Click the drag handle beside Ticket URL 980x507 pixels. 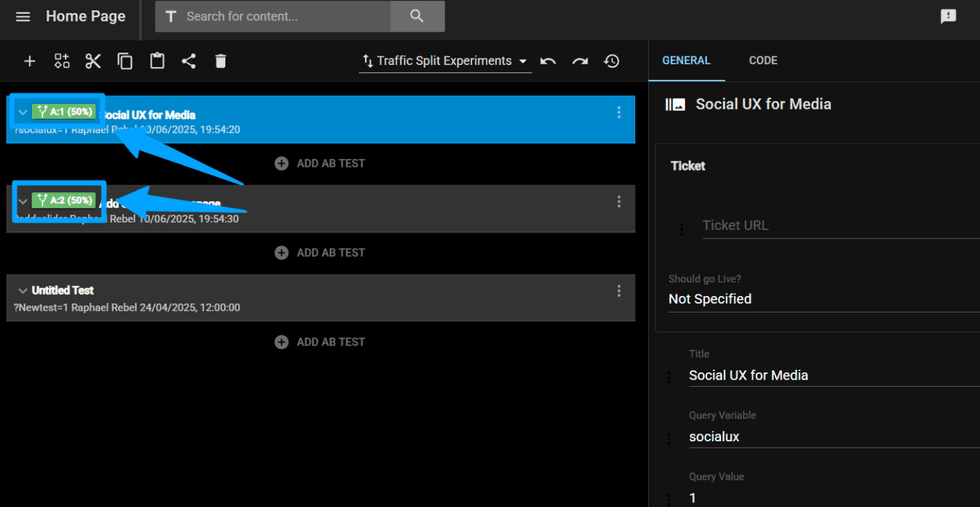coord(682,229)
